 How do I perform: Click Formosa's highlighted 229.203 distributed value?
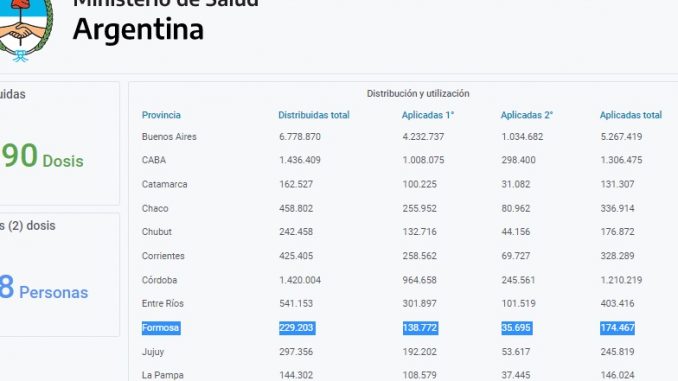click(297, 328)
